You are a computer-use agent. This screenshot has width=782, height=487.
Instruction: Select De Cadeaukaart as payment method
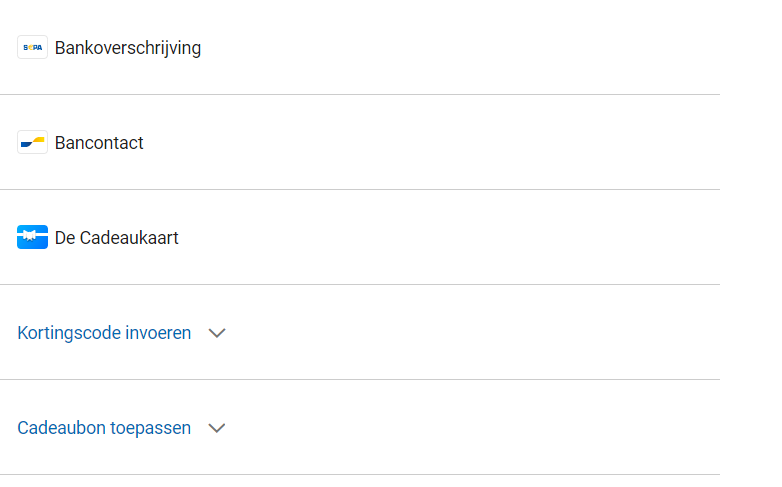(117, 238)
